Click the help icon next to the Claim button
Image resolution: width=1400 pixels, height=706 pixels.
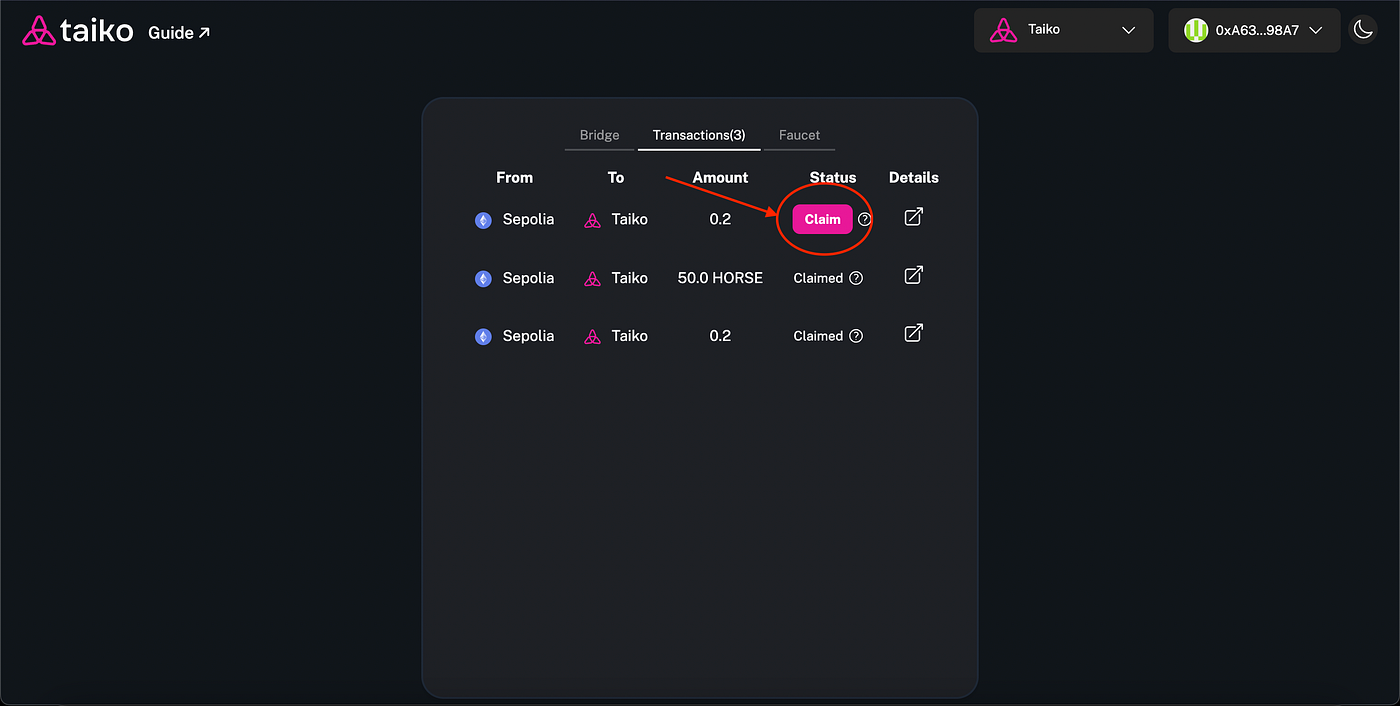865,219
